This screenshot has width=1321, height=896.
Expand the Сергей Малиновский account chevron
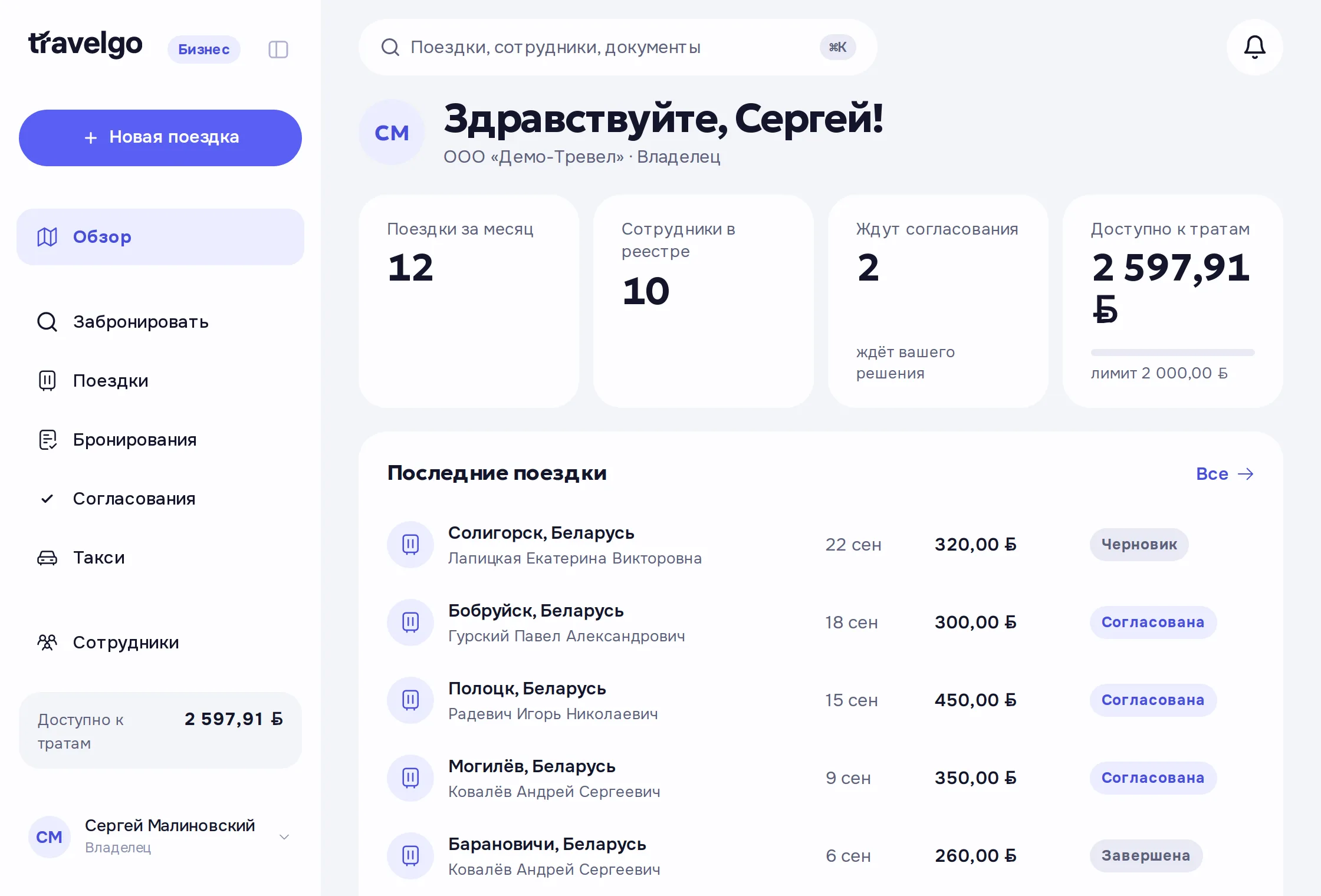[284, 837]
